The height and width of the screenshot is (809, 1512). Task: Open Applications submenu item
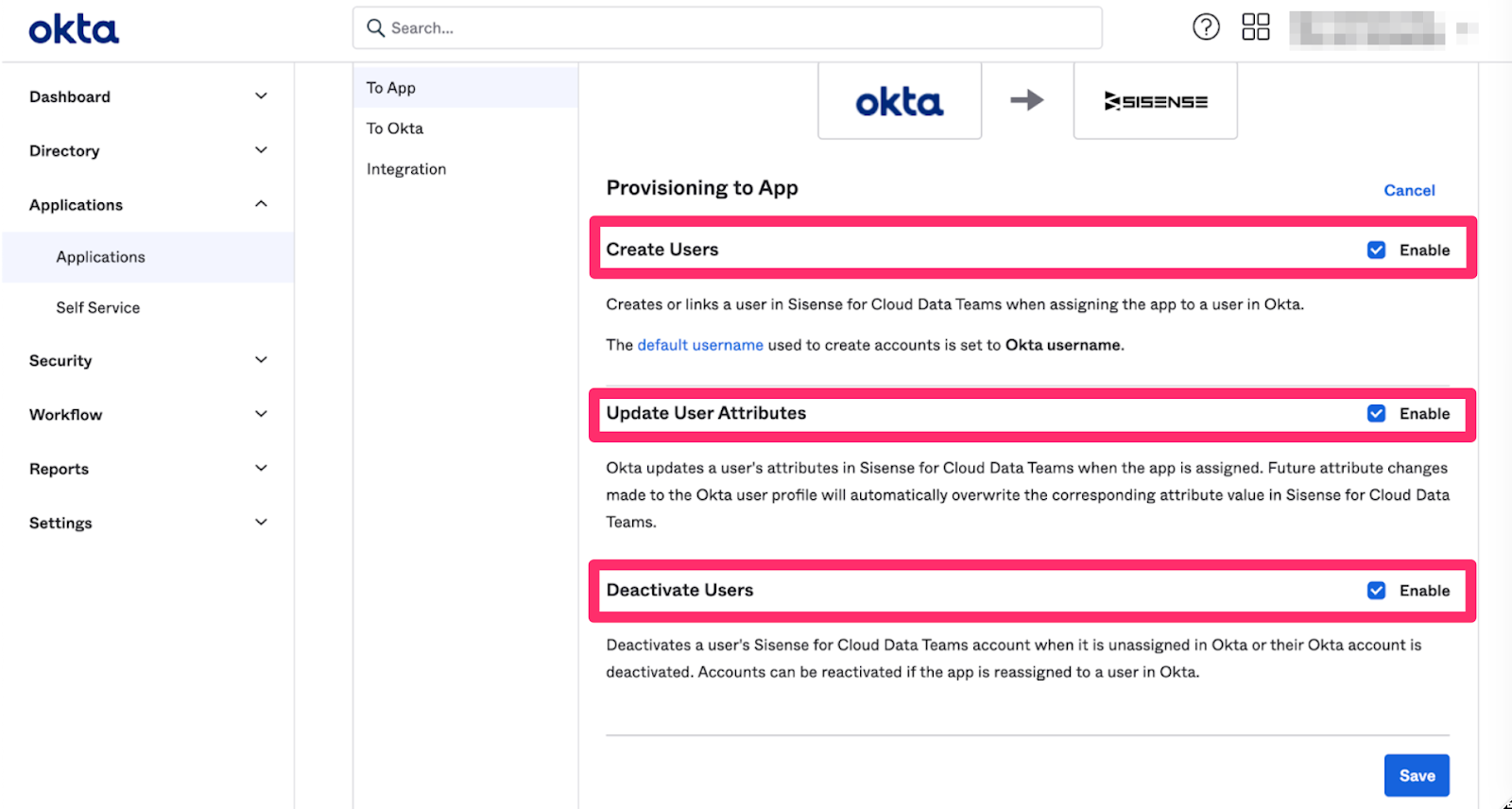click(x=148, y=257)
